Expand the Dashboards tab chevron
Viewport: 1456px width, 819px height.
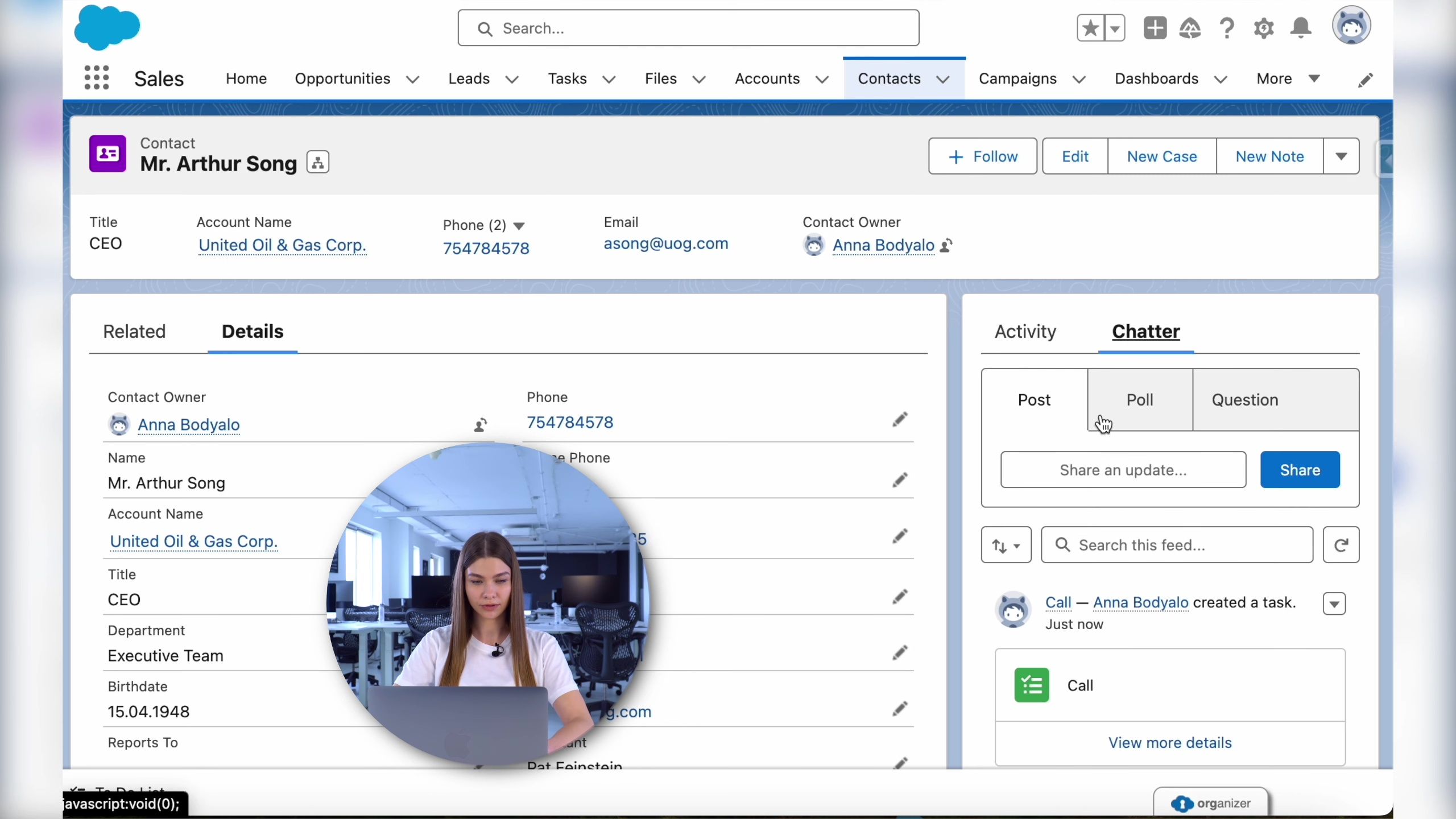(x=1221, y=80)
